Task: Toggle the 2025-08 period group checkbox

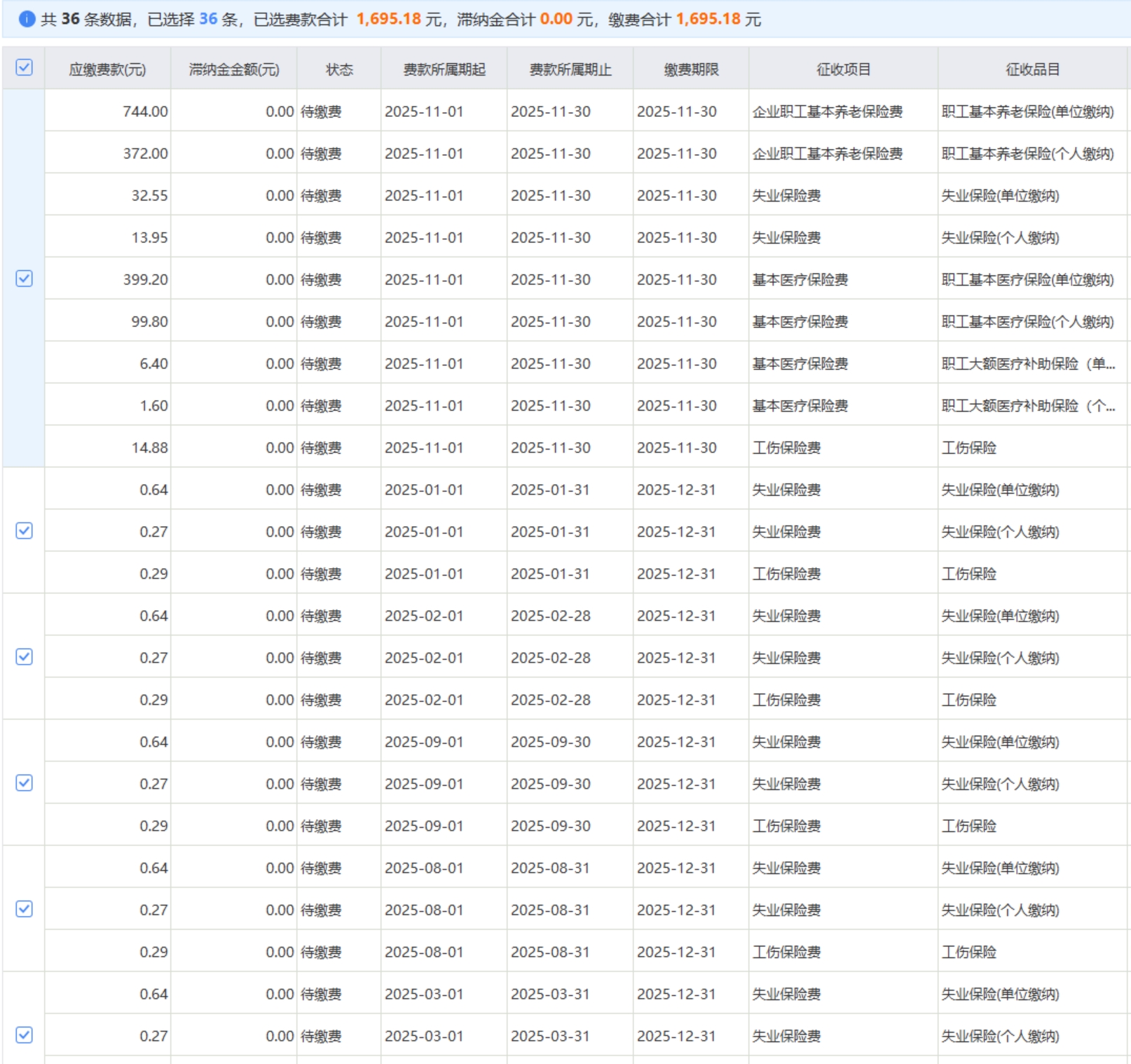Action: tap(24, 909)
